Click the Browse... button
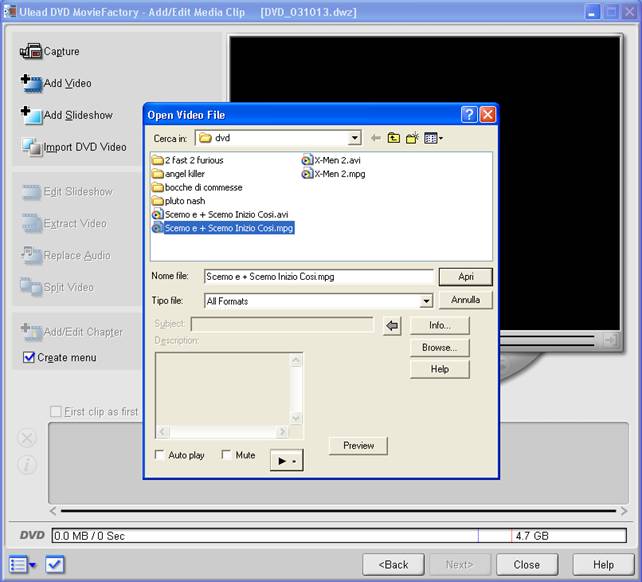Screen dimensions: 642x582 [440, 347]
